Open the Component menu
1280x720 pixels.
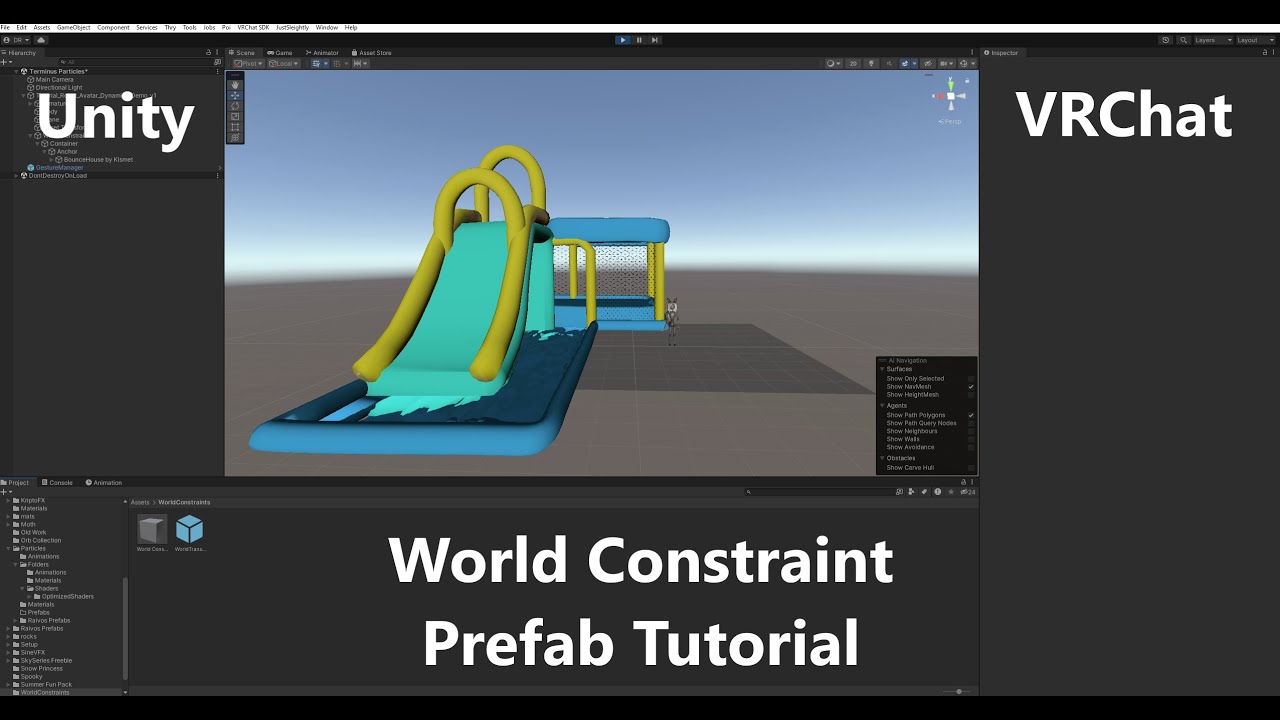click(x=113, y=27)
